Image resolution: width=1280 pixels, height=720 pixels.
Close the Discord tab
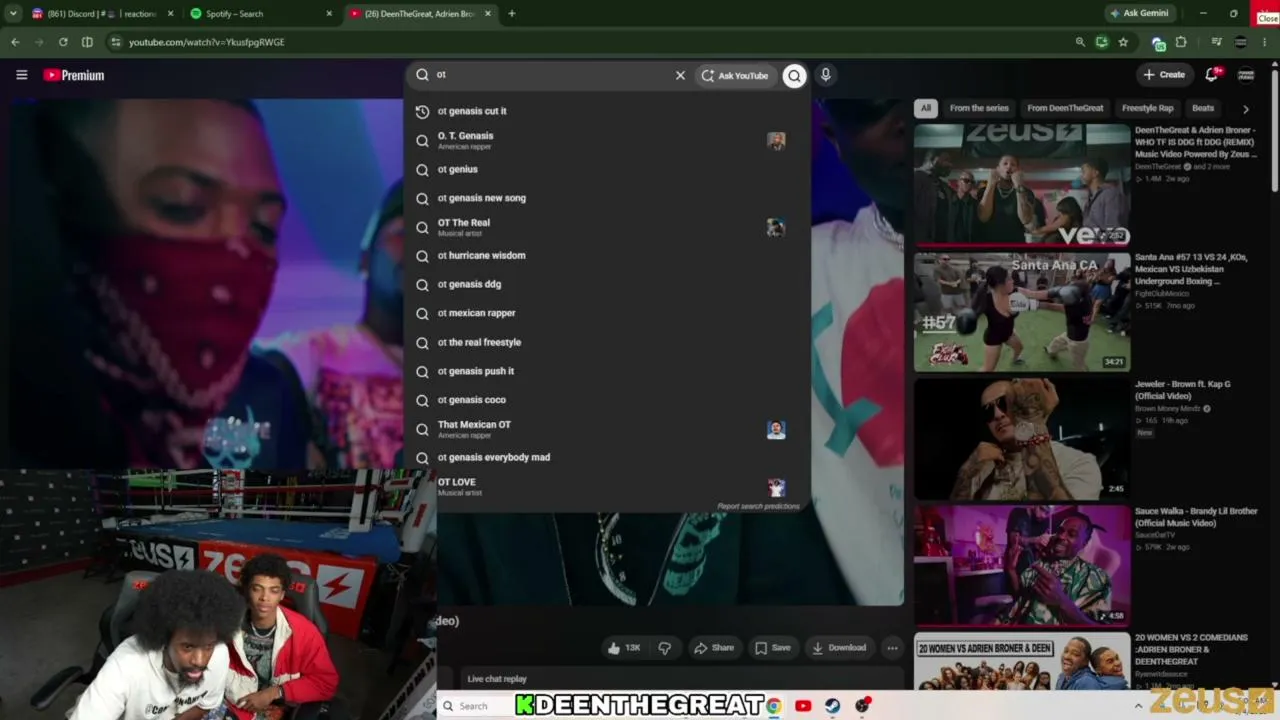171,13
